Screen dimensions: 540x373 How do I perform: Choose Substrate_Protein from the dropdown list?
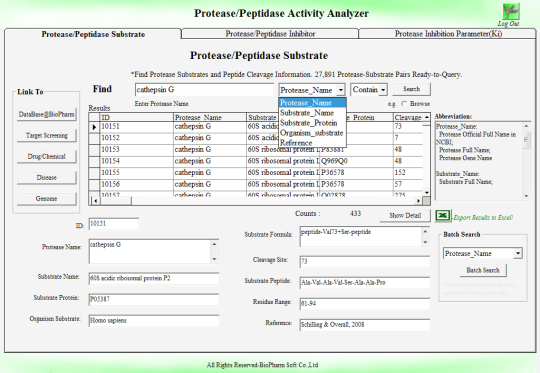(312, 123)
